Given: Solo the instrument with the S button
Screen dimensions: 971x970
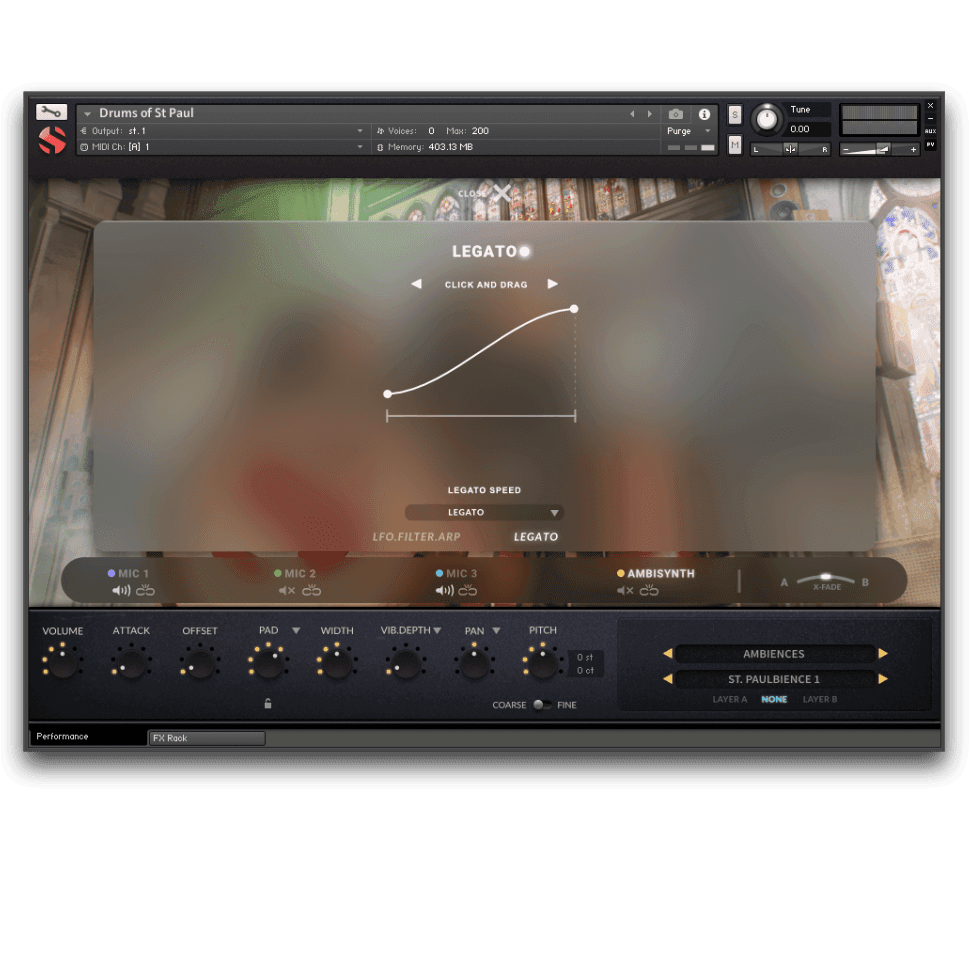Looking at the screenshot, I should pos(734,115).
